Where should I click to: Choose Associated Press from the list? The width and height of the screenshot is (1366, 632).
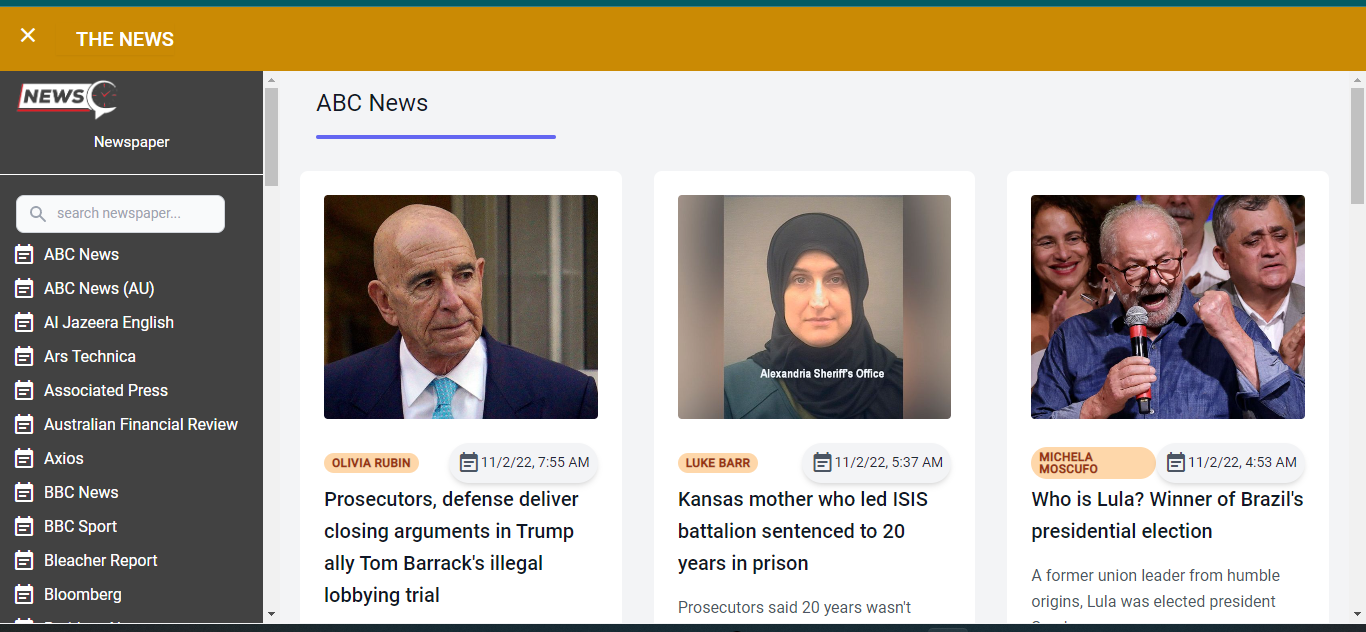pyautogui.click(x=106, y=391)
